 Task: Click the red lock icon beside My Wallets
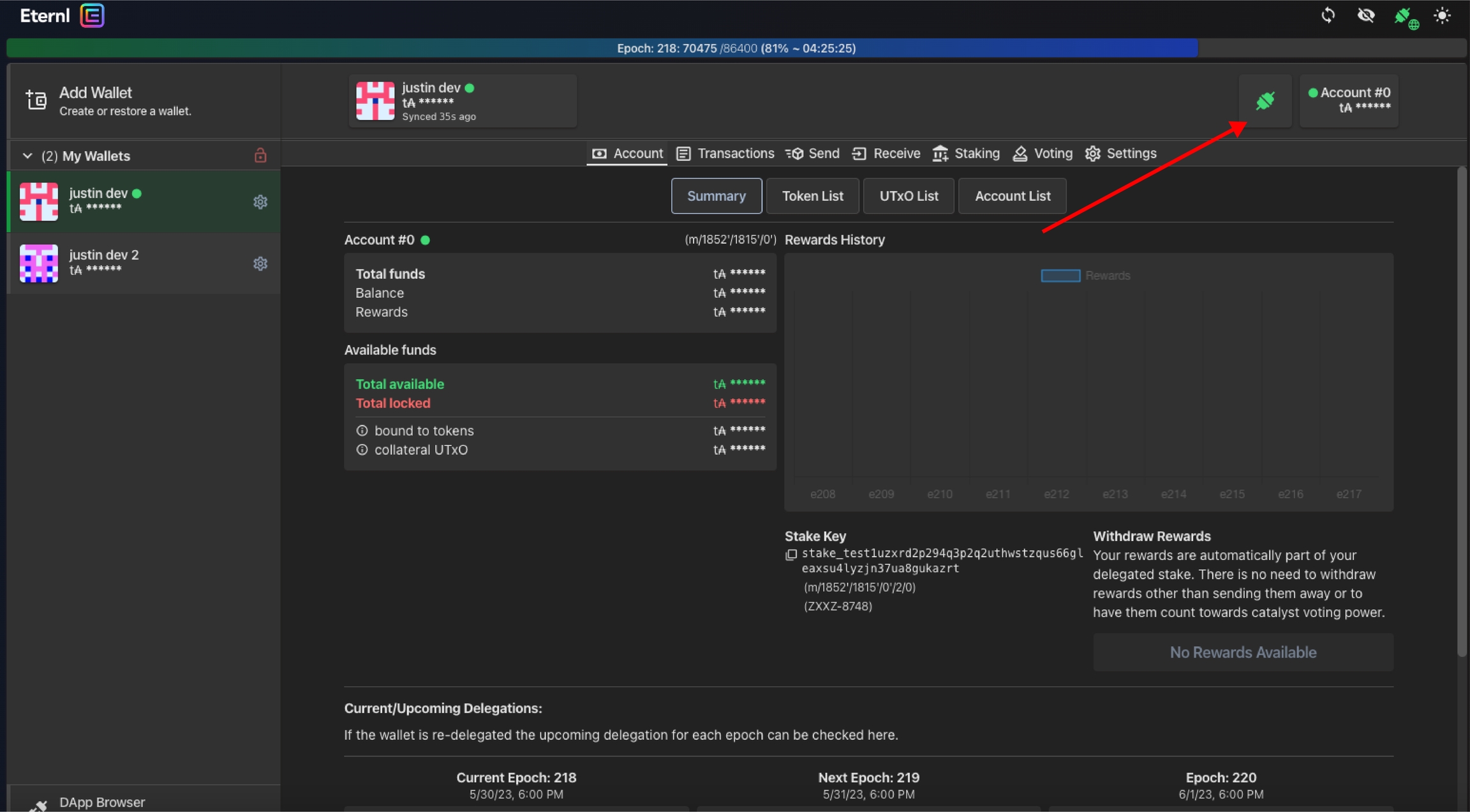[260, 156]
